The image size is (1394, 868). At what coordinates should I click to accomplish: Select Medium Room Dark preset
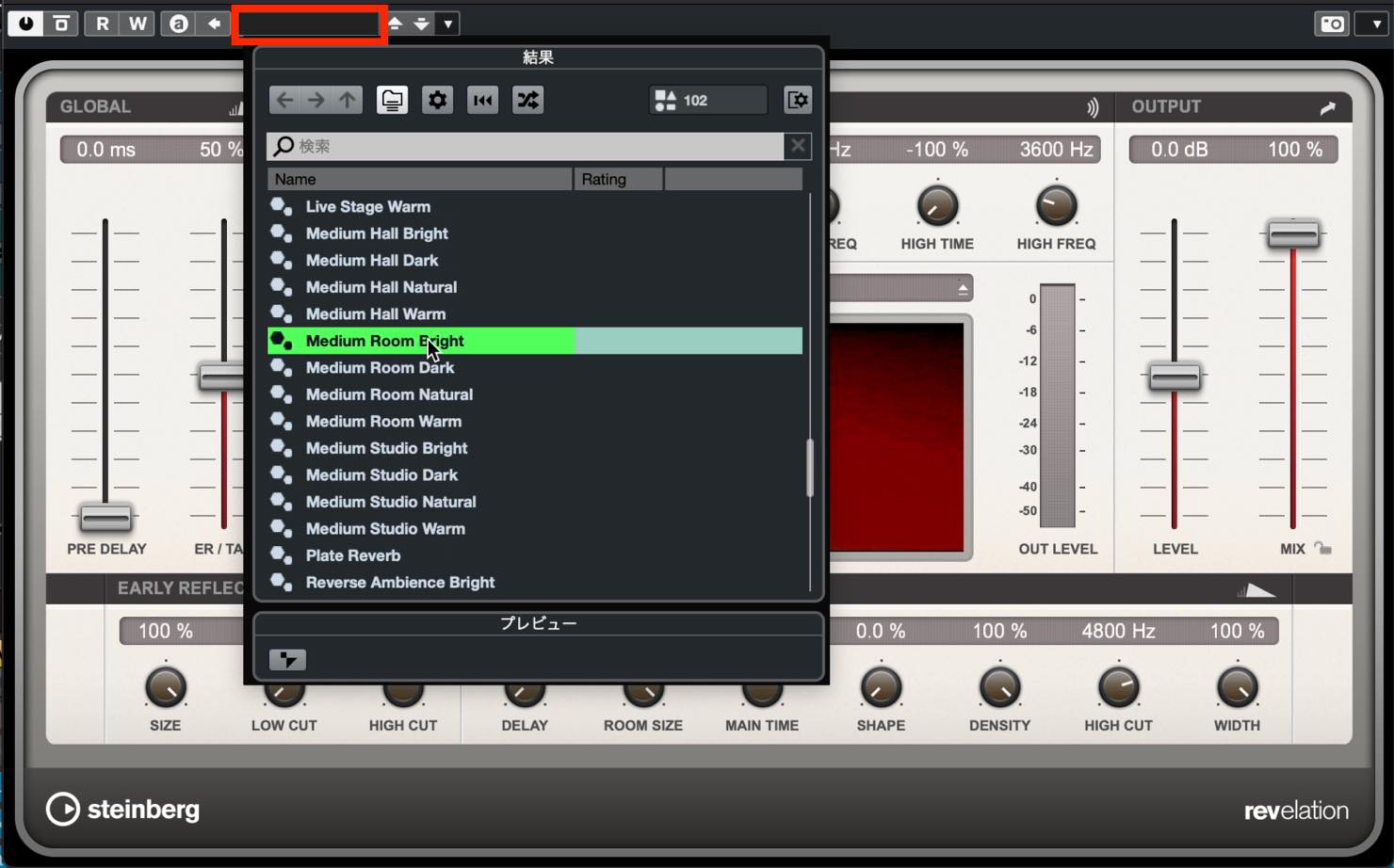535,367
